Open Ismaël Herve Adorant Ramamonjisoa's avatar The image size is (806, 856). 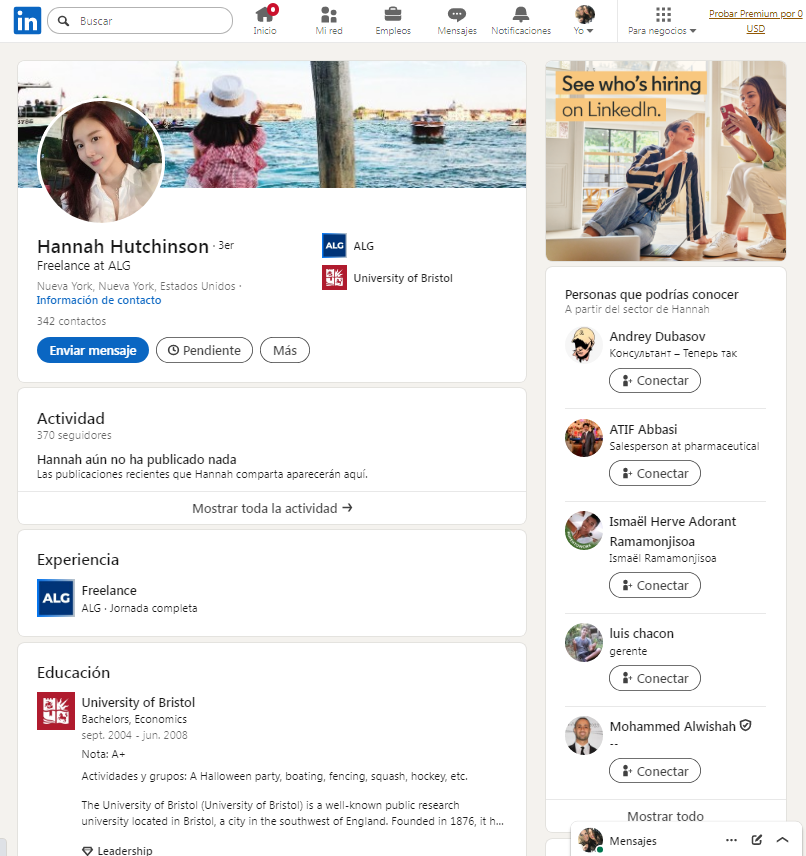tap(584, 531)
